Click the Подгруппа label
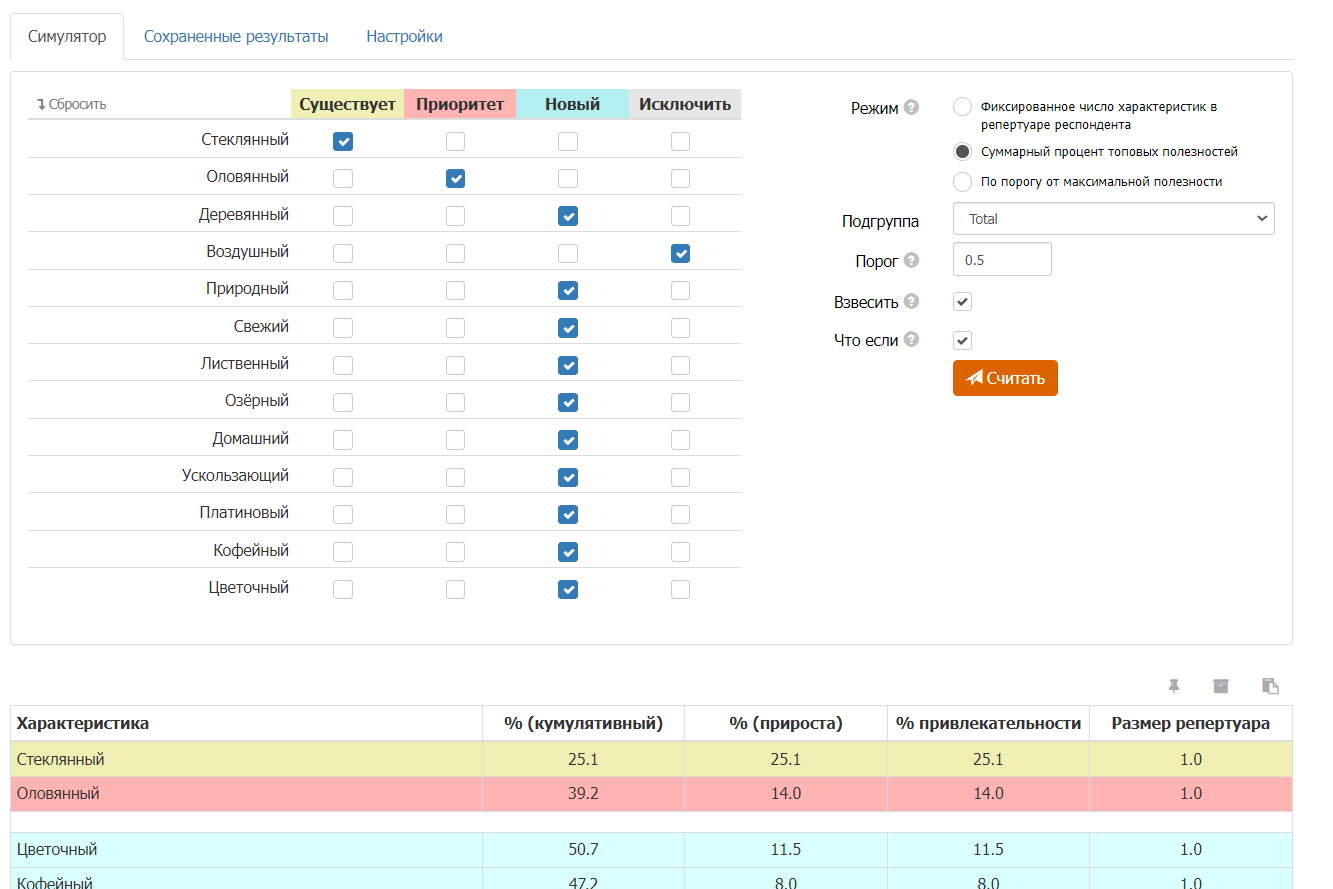 click(x=880, y=221)
